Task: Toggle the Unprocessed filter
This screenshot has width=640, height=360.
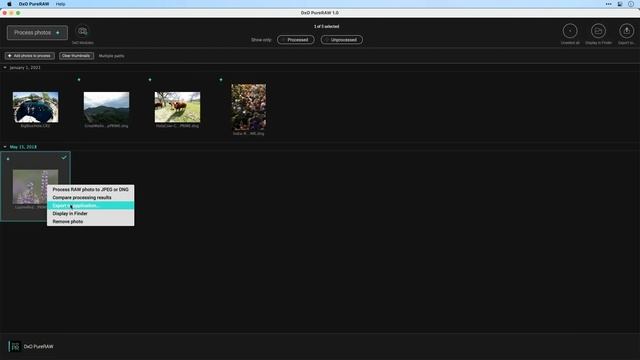Action: pyautogui.click(x=342, y=40)
